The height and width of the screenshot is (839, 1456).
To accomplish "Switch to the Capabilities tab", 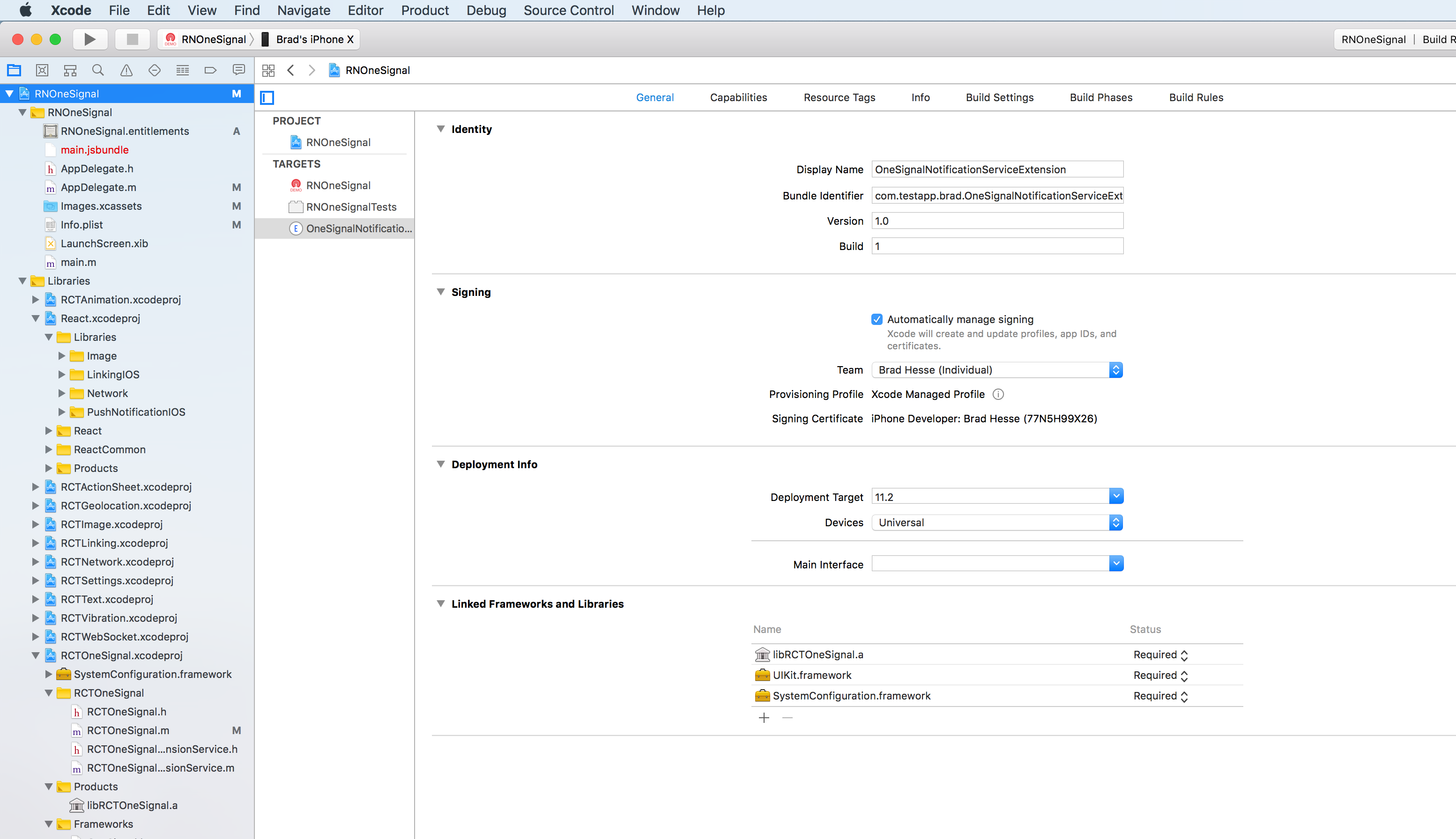I will point(738,97).
